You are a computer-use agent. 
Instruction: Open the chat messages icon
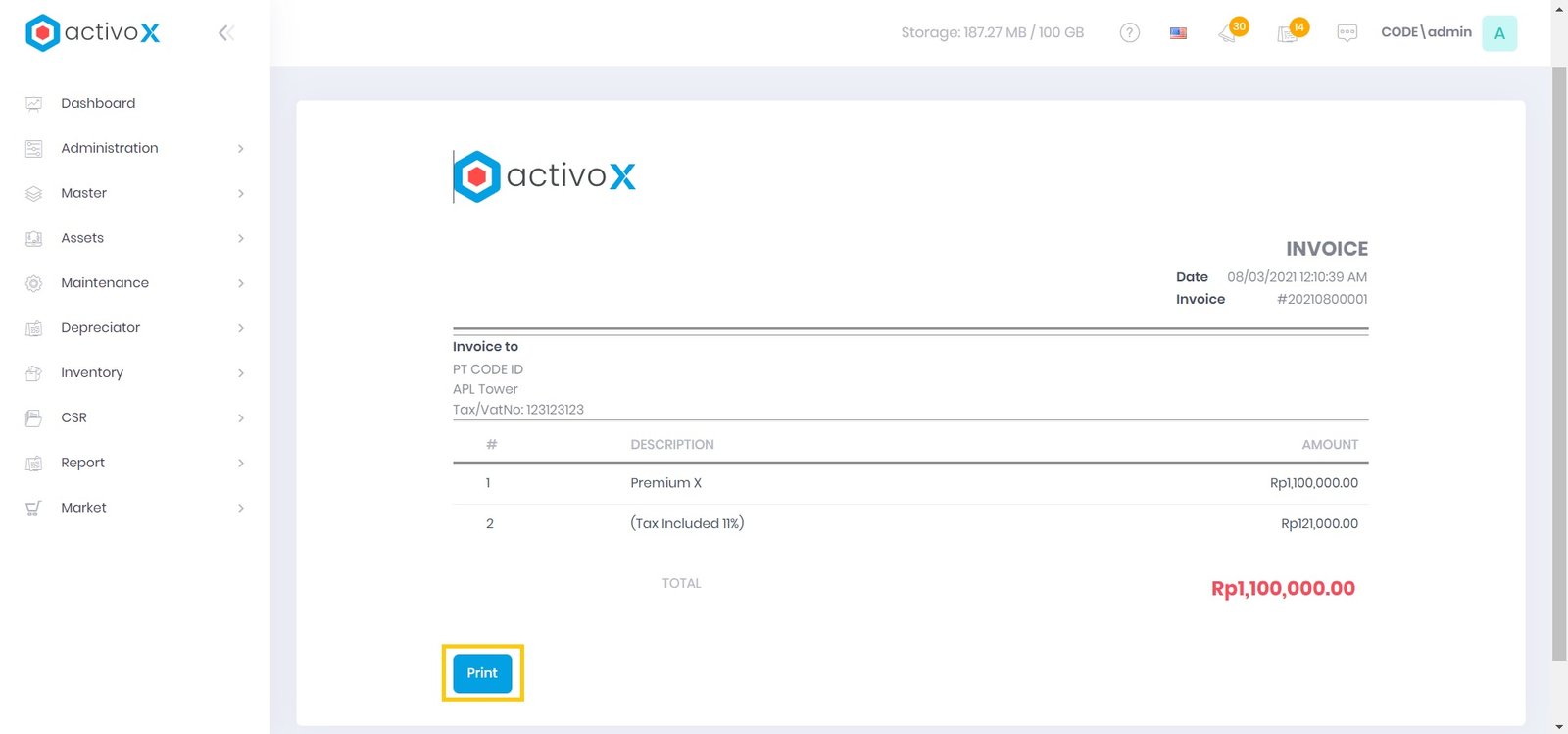[x=1347, y=33]
